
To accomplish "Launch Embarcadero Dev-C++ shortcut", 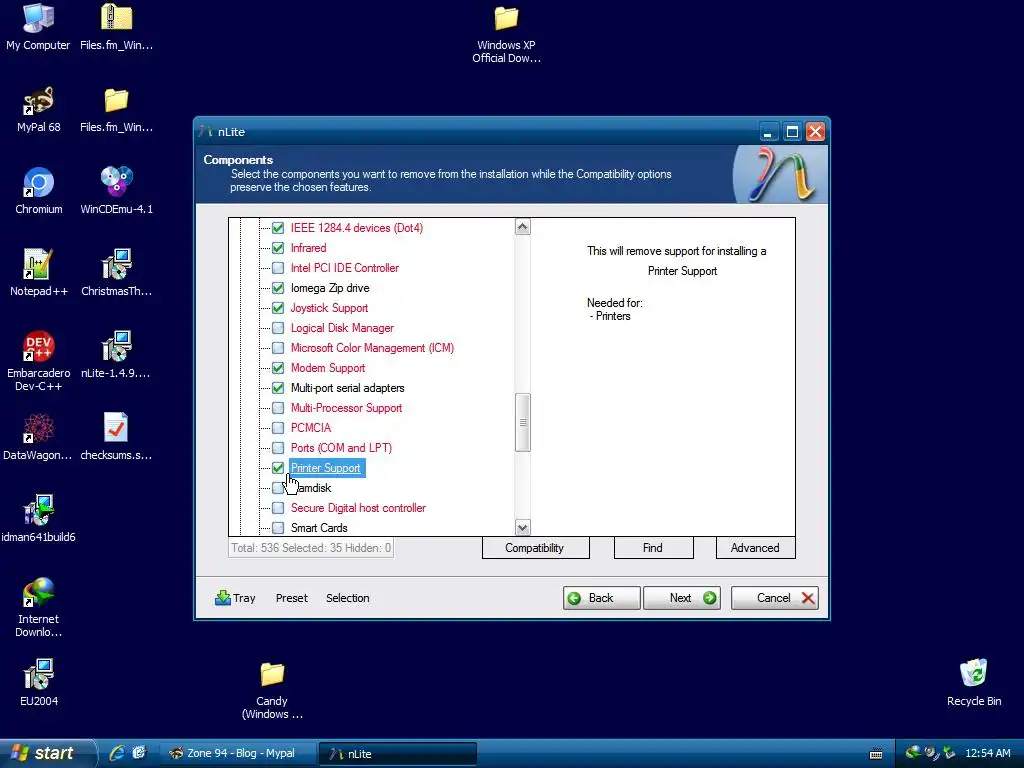I will pos(38,360).
